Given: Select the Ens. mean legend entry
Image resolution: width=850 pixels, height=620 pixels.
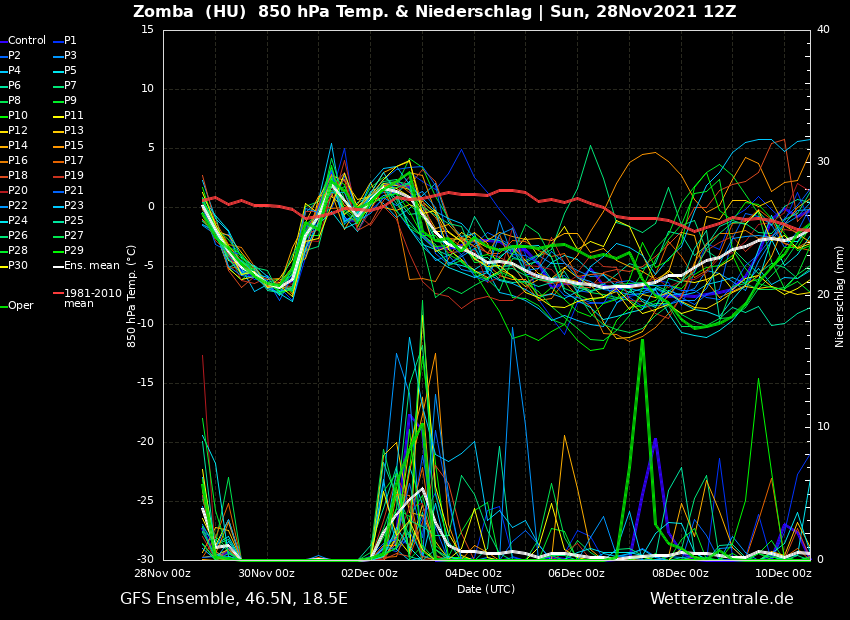Looking at the screenshot, I should click(x=91, y=266).
